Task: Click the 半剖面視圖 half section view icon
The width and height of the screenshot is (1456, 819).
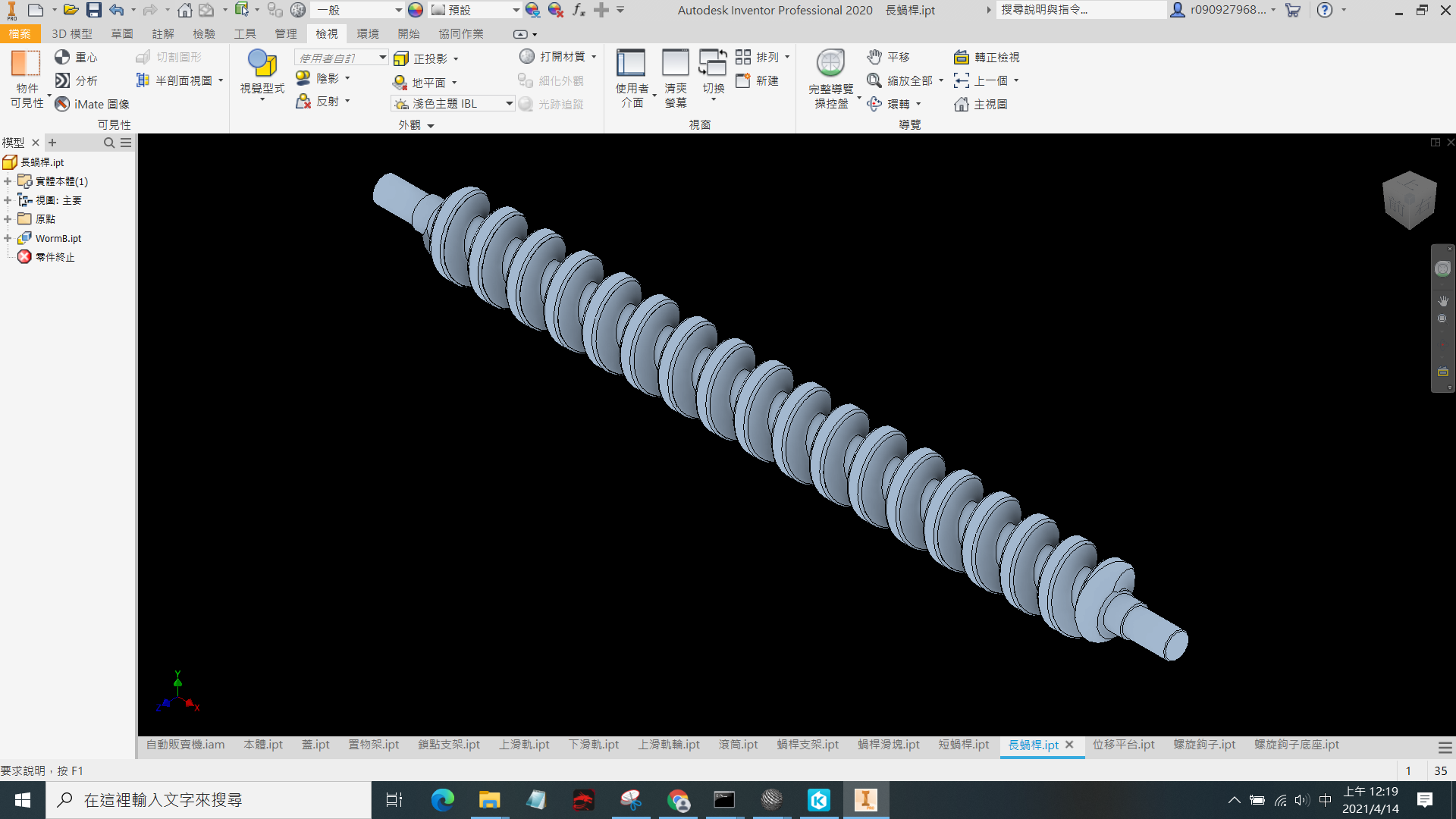Action: click(143, 80)
